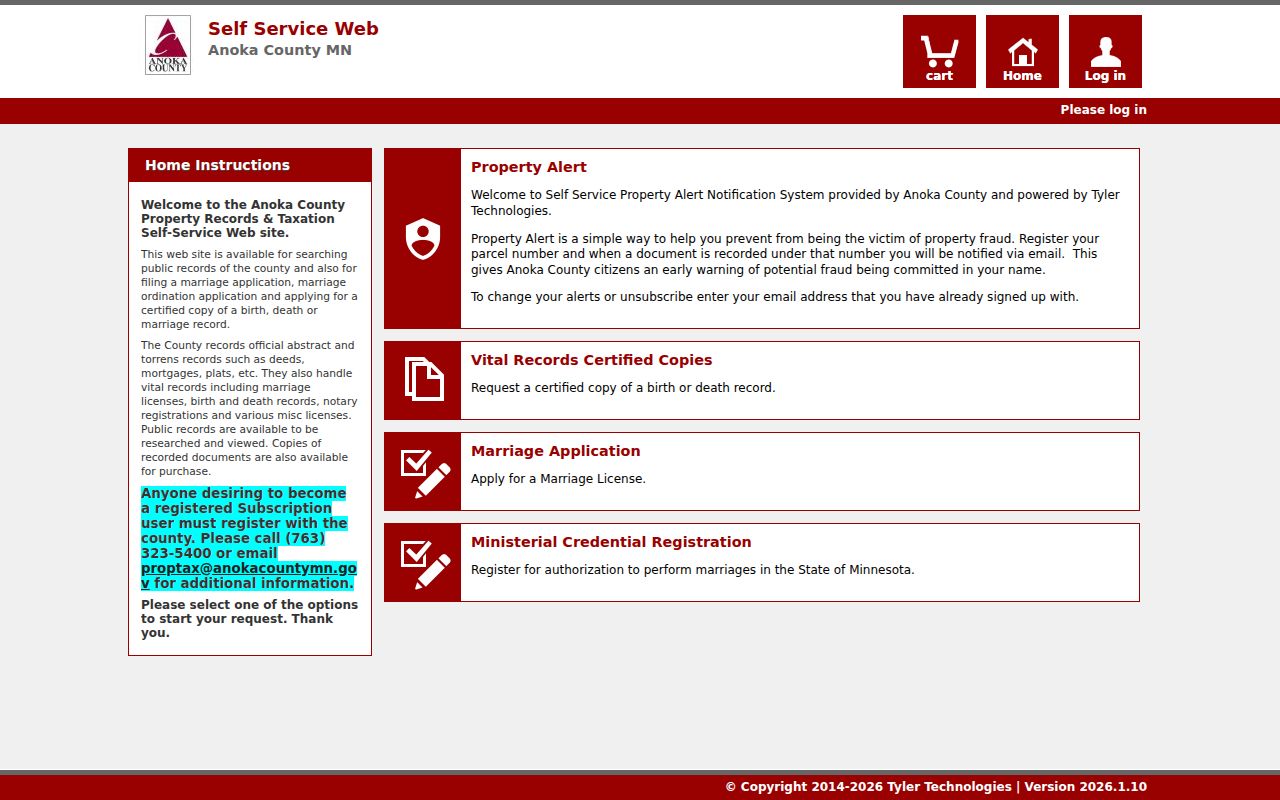Open Vital Records Certified Copies
Viewport: 1280px width, 800px height.
(592, 360)
